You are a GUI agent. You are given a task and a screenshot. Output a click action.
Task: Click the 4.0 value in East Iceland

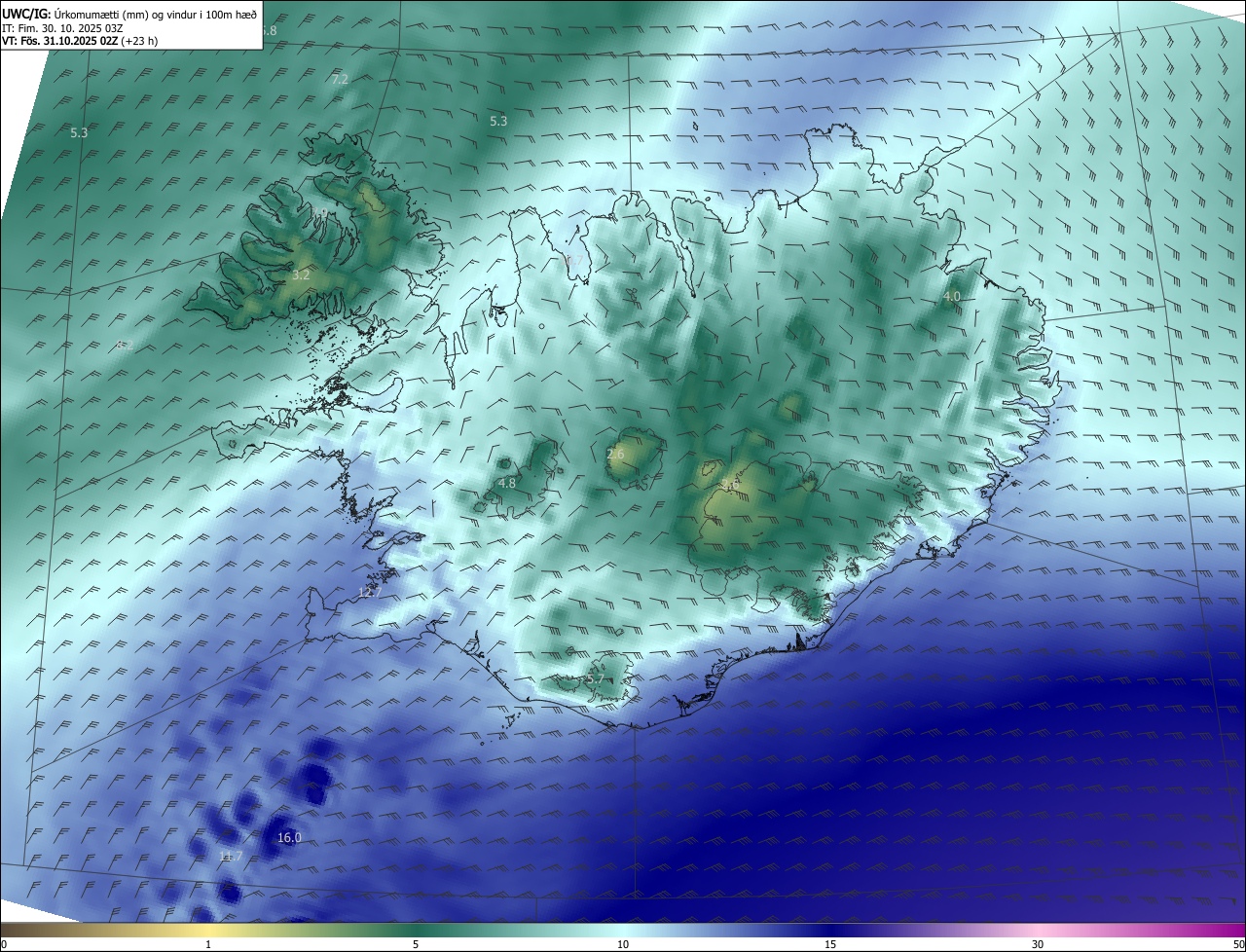[951, 296]
